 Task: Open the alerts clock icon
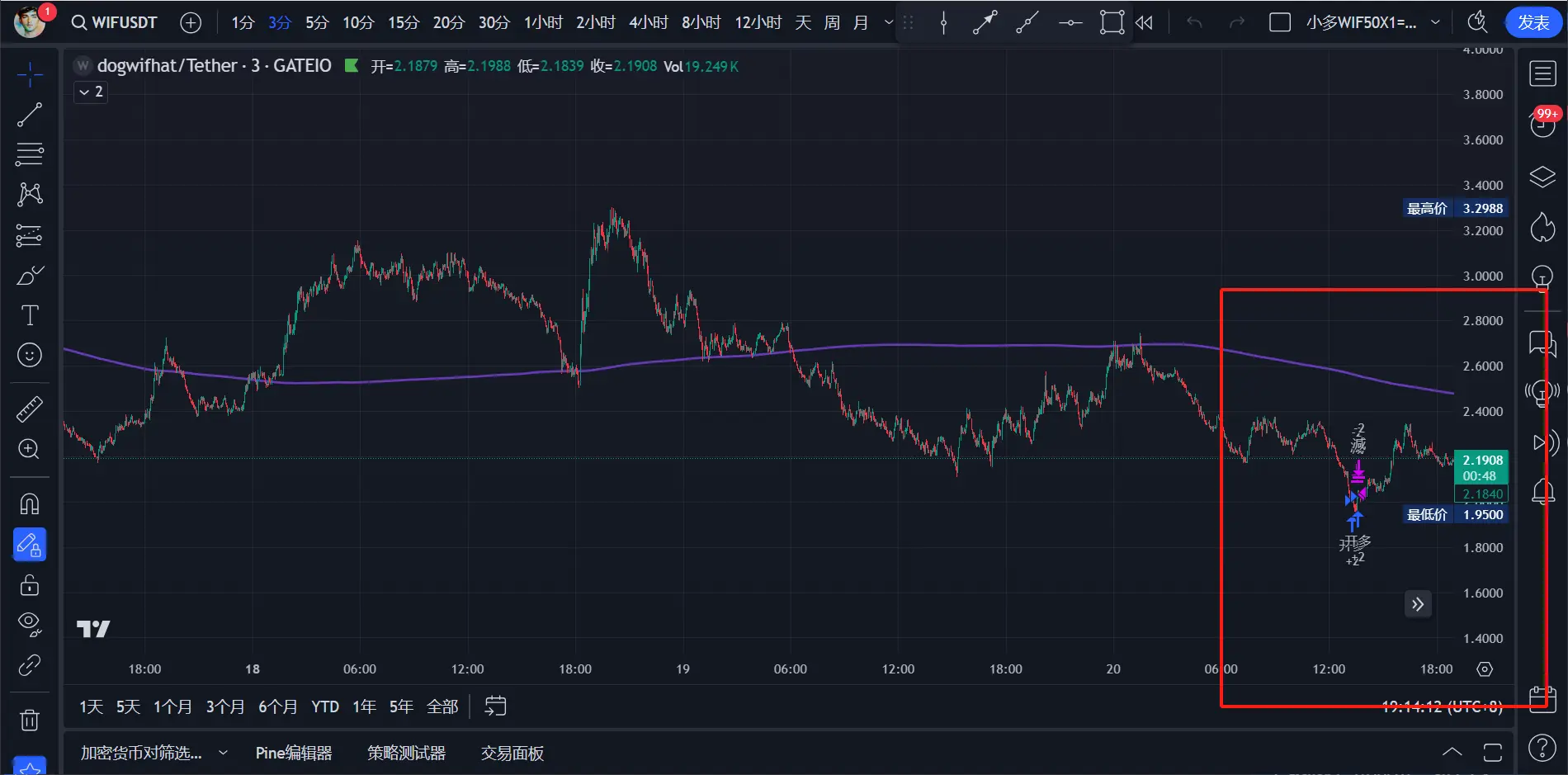[x=1542, y=125]
